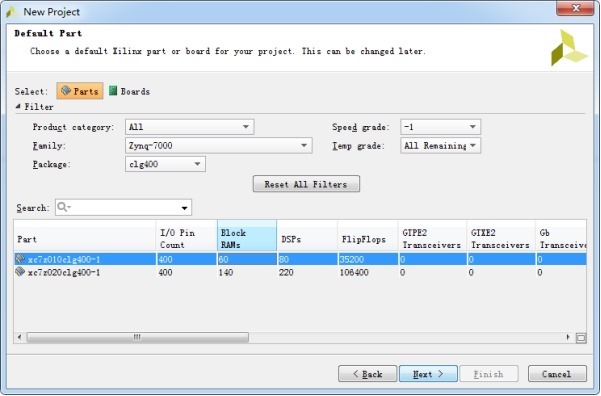Click the Vivado icon in title bar
Viewport: 601px width, 396px height.
(x=11, y=12)
